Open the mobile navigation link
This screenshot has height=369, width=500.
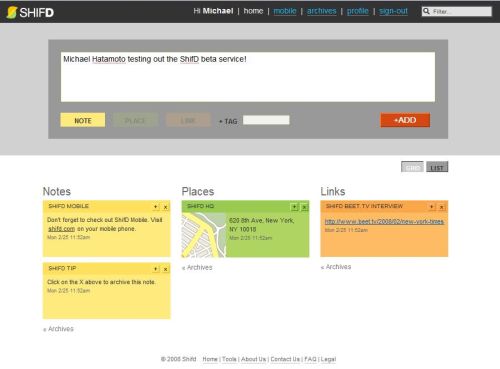[285, 11]
